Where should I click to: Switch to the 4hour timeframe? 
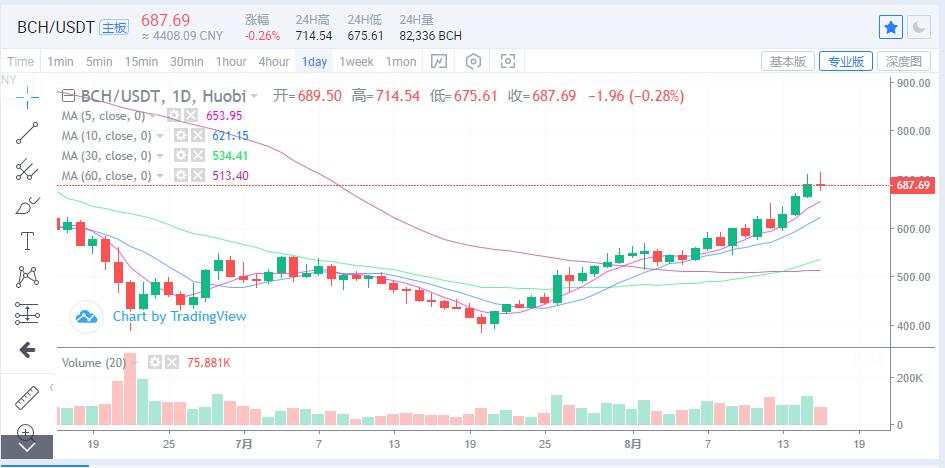click(274, 61)
